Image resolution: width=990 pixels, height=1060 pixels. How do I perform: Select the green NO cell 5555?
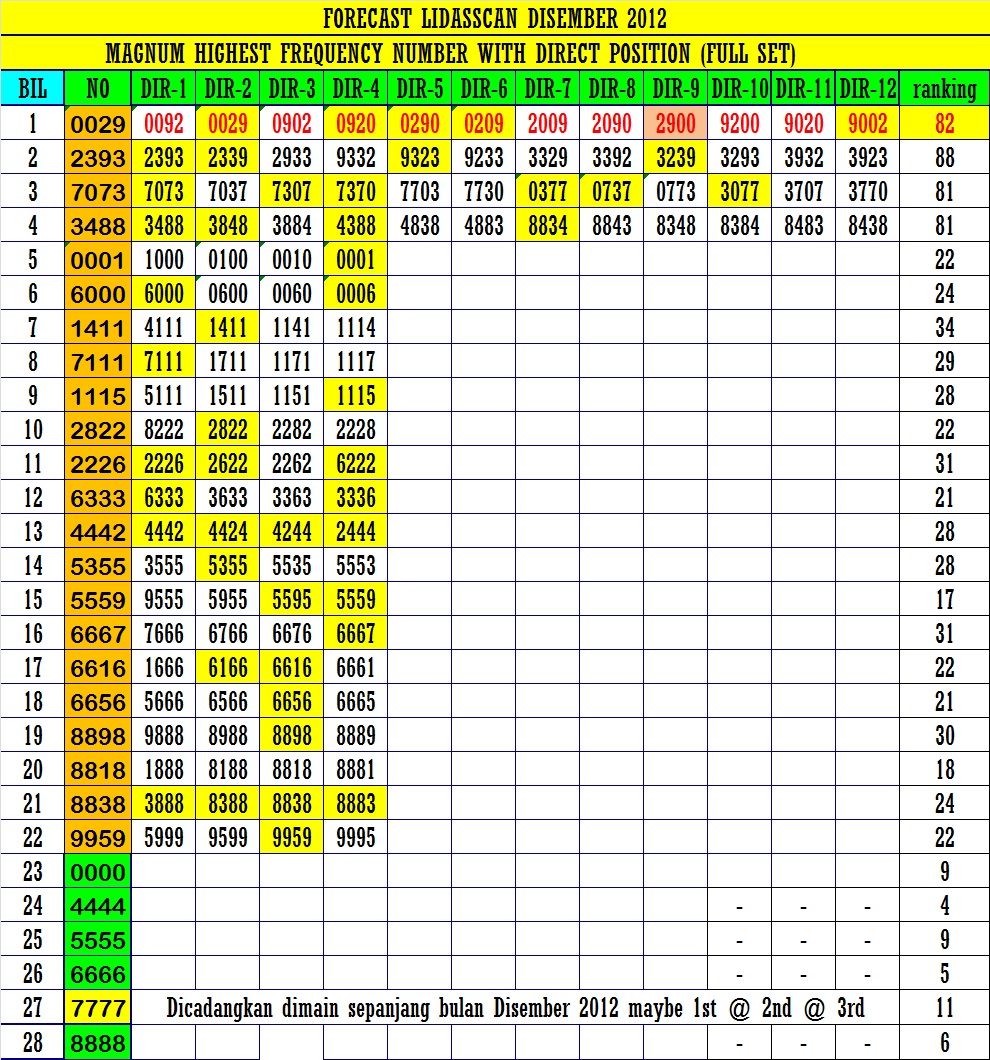[x=98, y=940]
